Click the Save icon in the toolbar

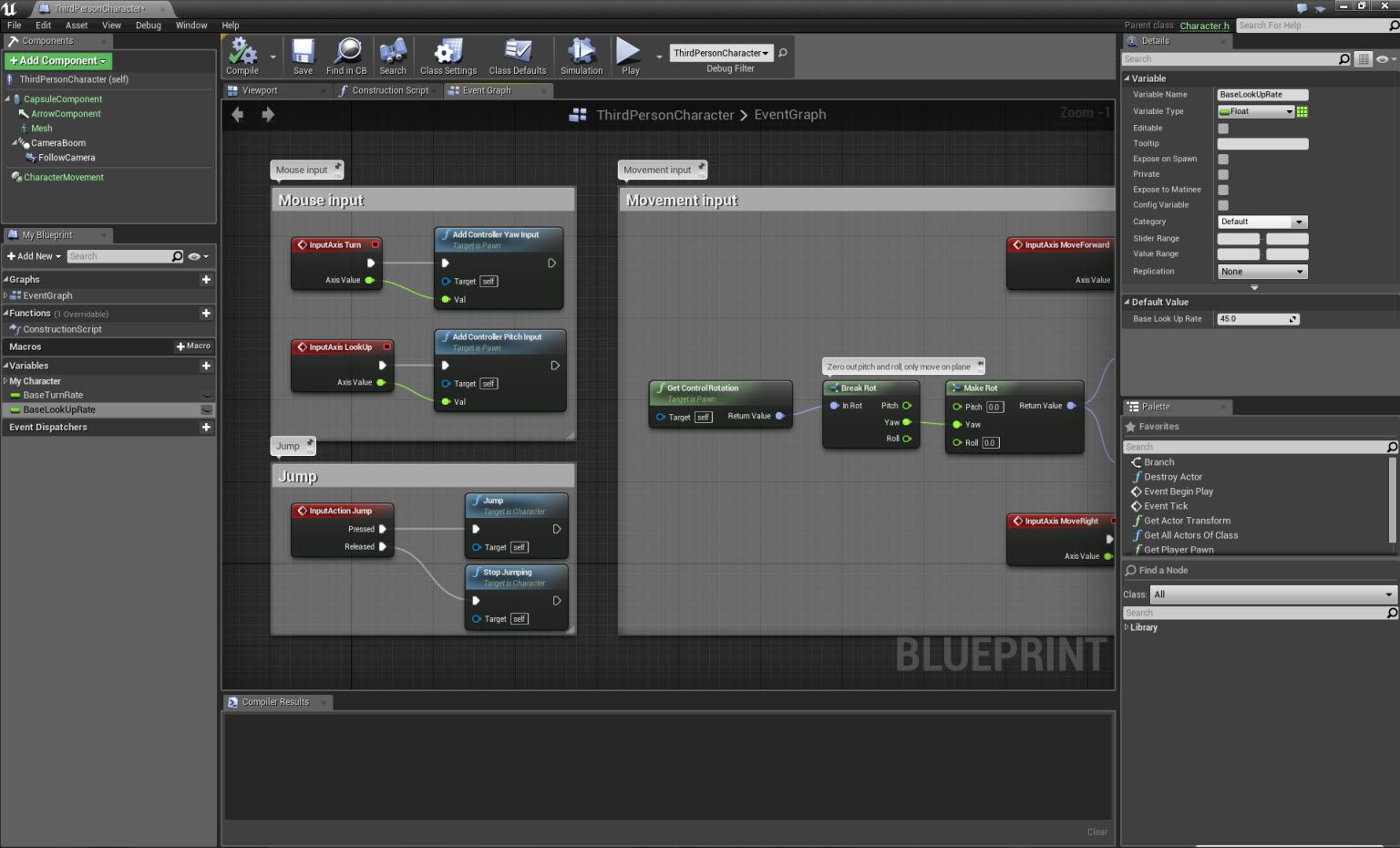click(302, 55)
